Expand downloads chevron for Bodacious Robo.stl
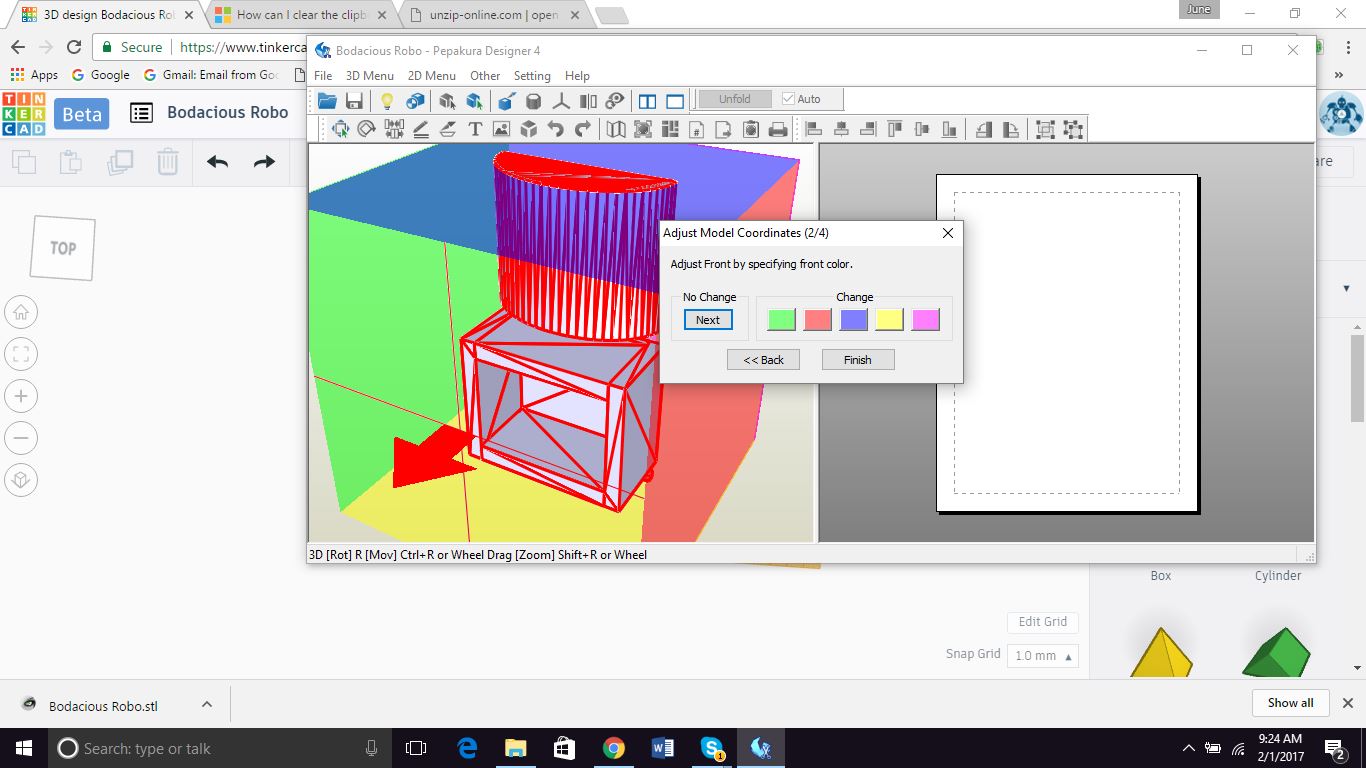Viewport: 1366px width, 768px height. (207, 704)
